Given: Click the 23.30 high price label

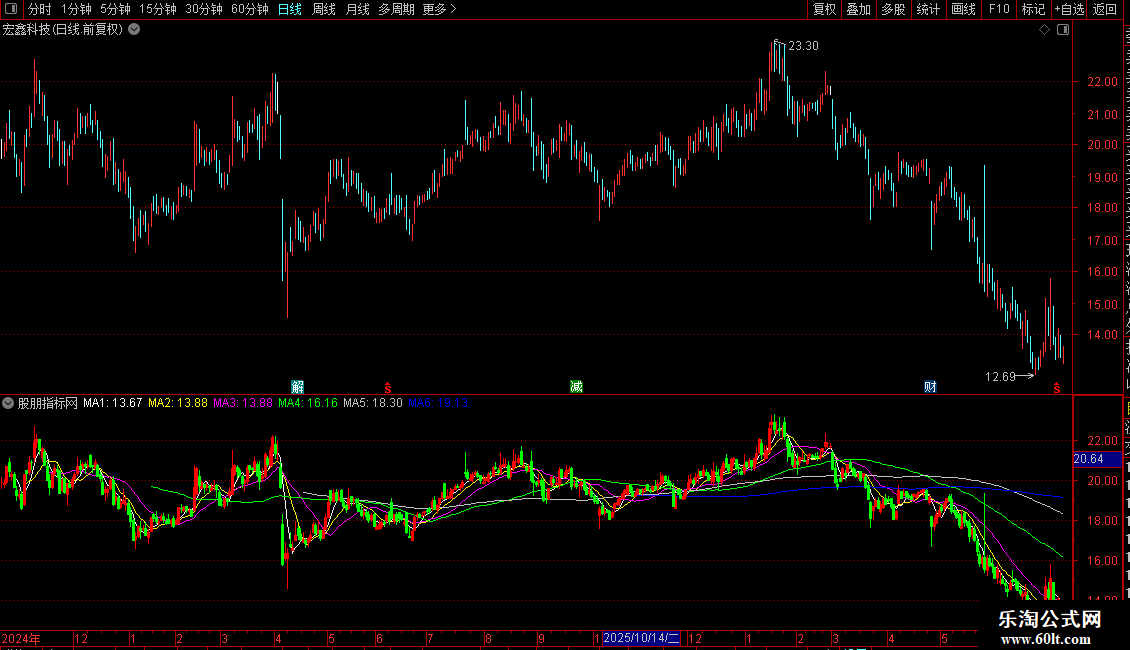Looking at the screenshot, I should click(x=803, y=46).
